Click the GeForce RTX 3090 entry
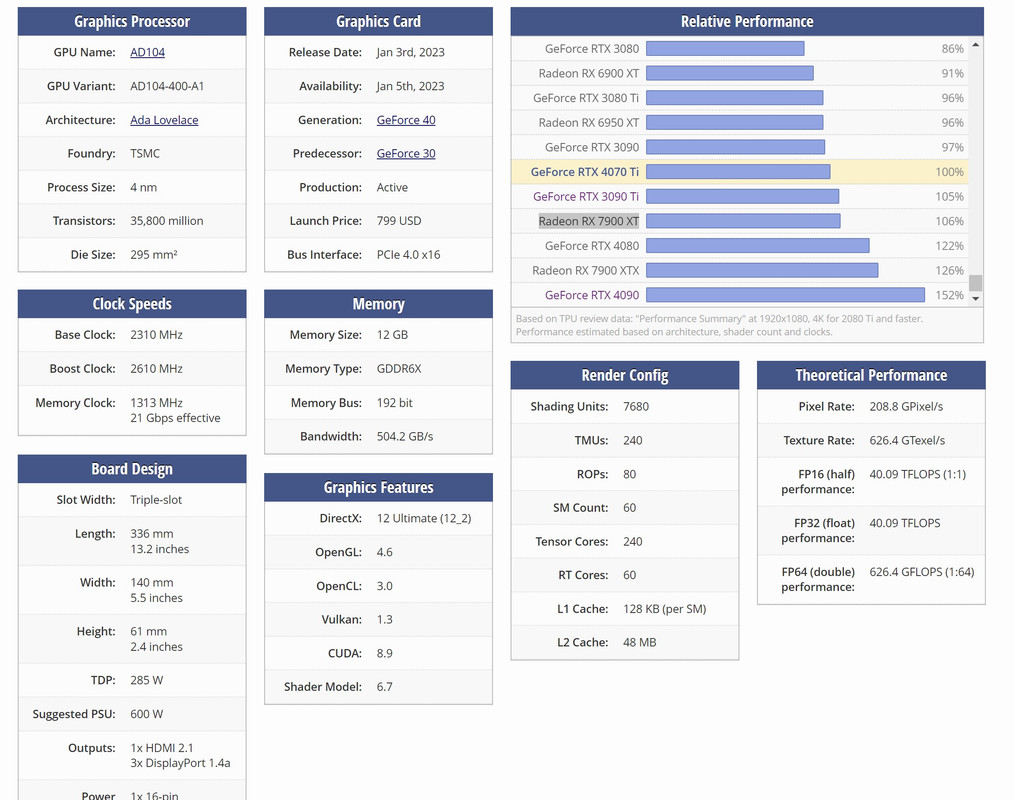The height and width of the screenshot is (800, 1015). 592,147
